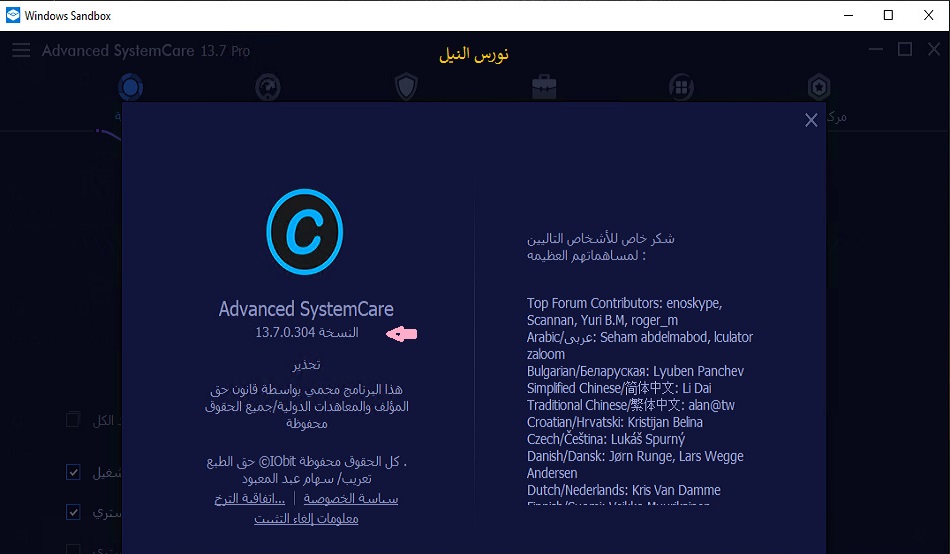Open the hamburger main menu
The image size is (950, 554).
coord(21,51)
